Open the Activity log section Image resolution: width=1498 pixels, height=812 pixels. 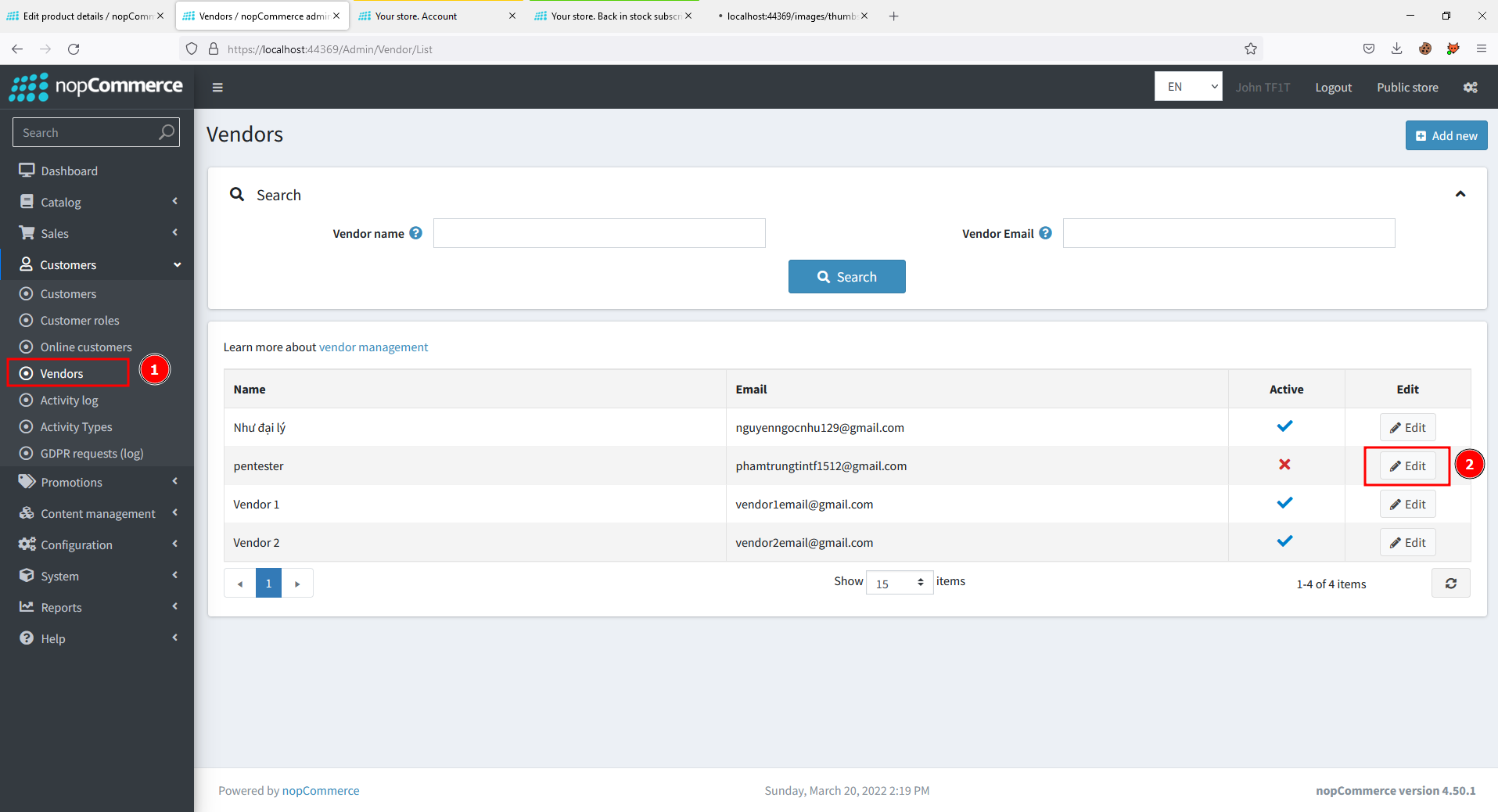click(x=68, y=400)
